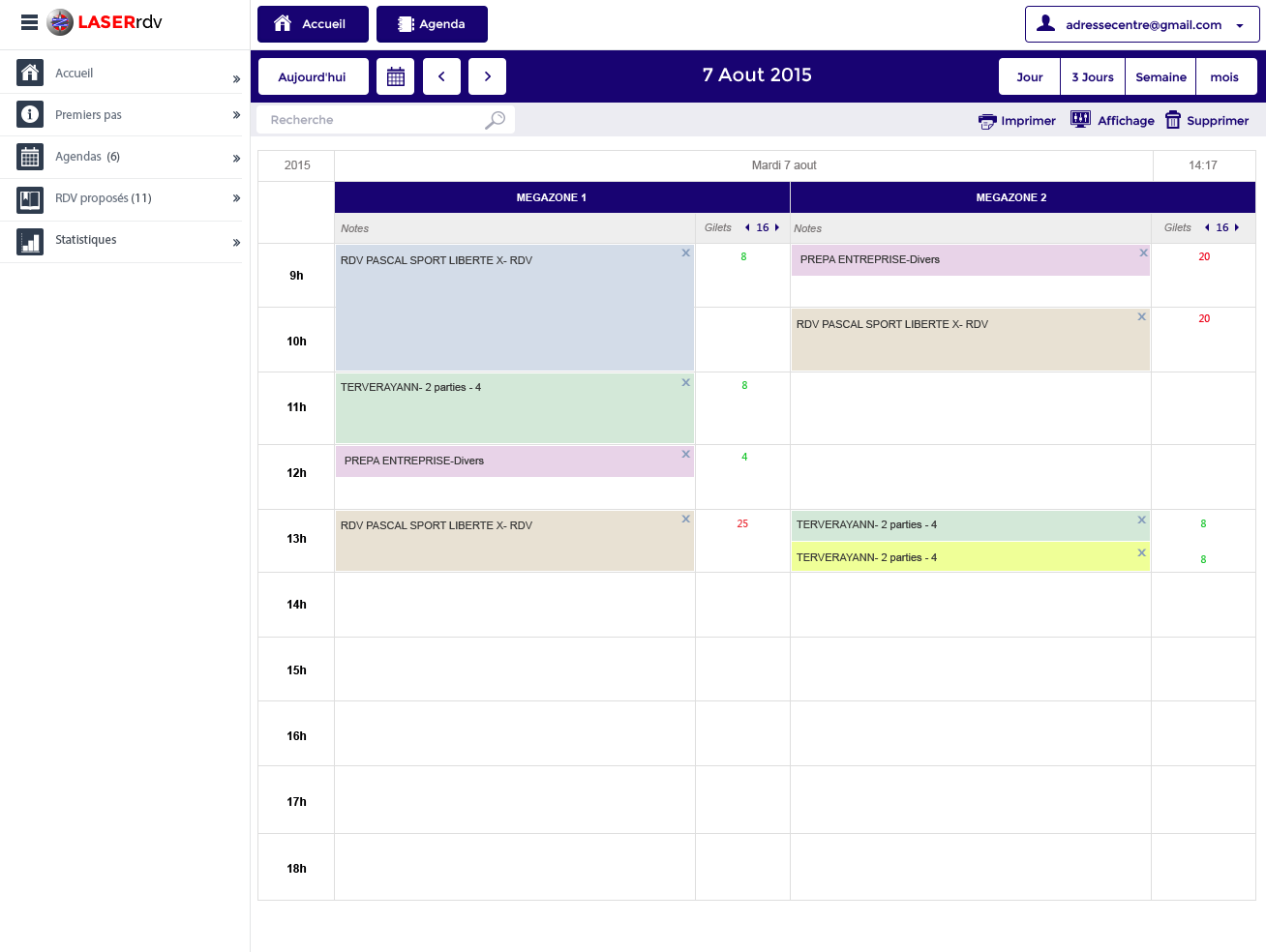
Task: Increase Megazone 1 Gilets count arrow
Action: (777, 228)
